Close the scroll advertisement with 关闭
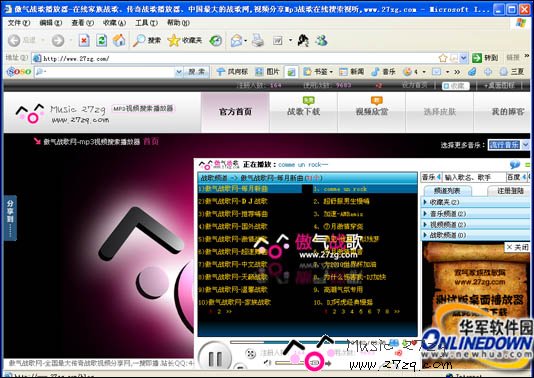The height and width of the screenshot is (378, 534). pos(517,247)
